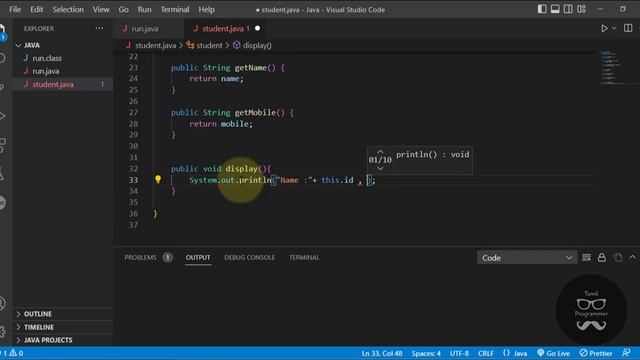The image size is (640, 360).
Task: Open Run and Debug in activity bar
Action: pos(2,116)
